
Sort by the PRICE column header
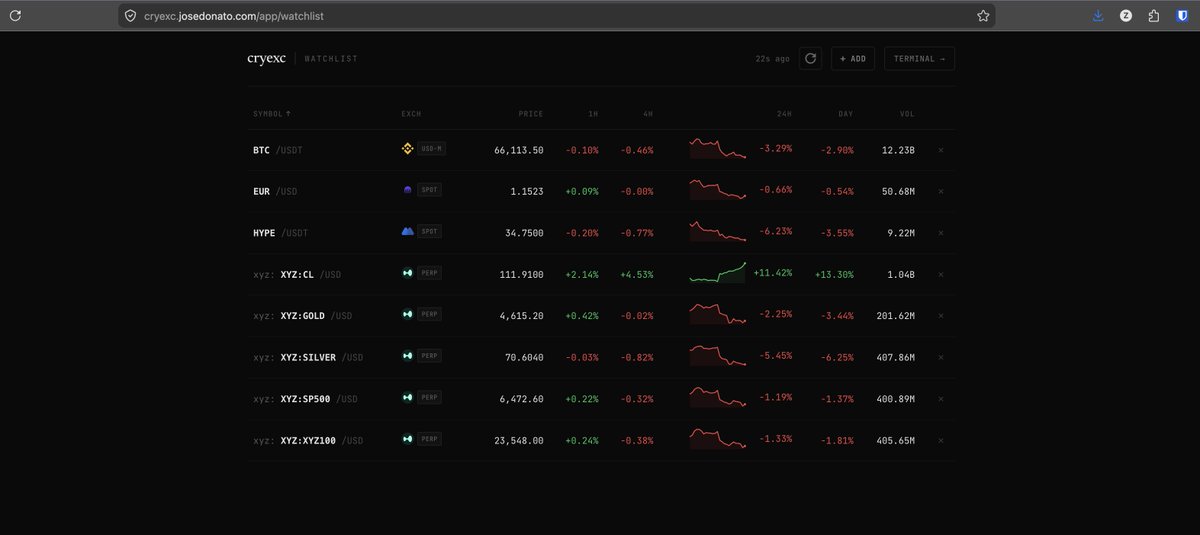531,114
